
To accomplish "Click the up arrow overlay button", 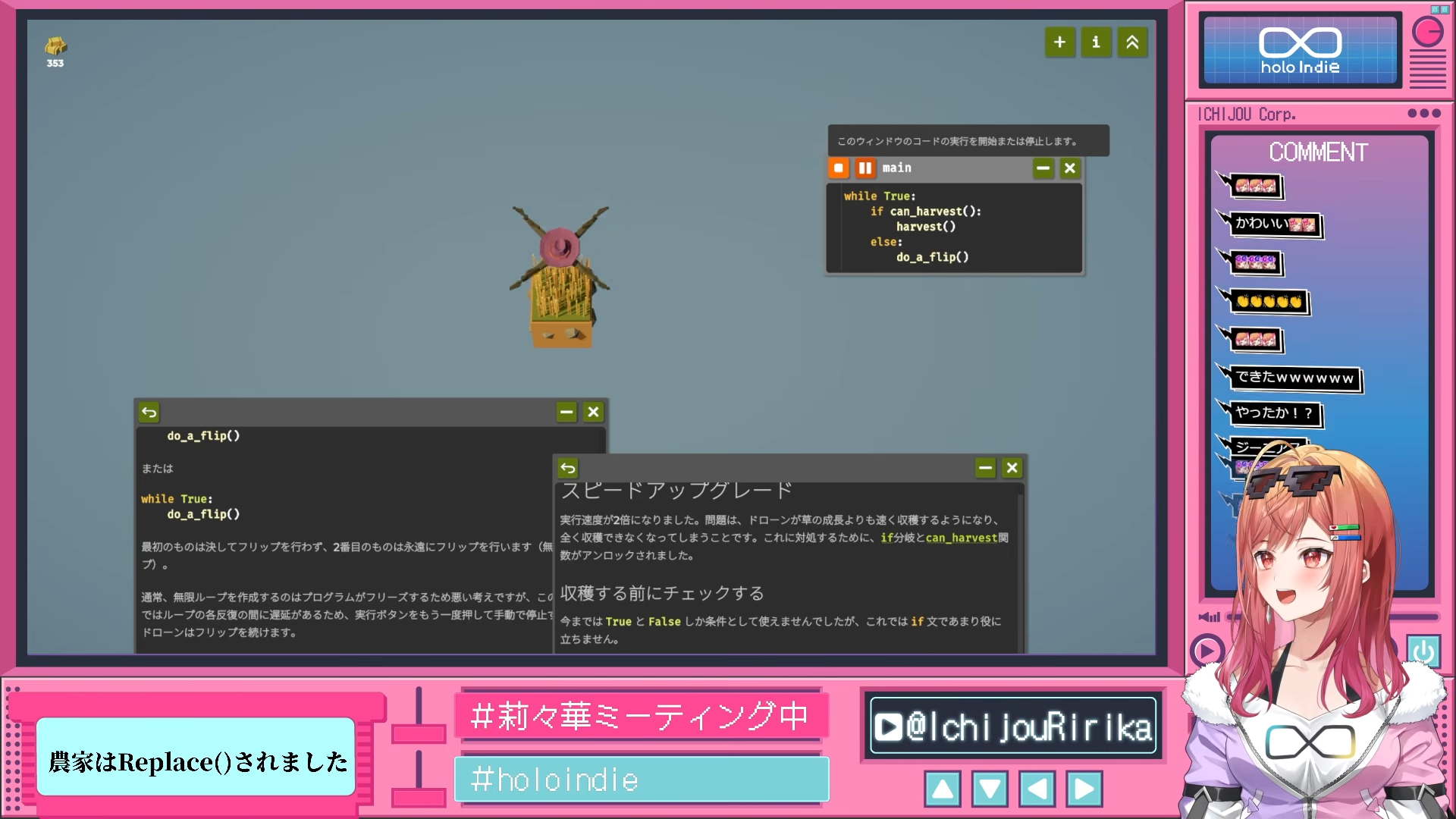I will click(943, 789).
